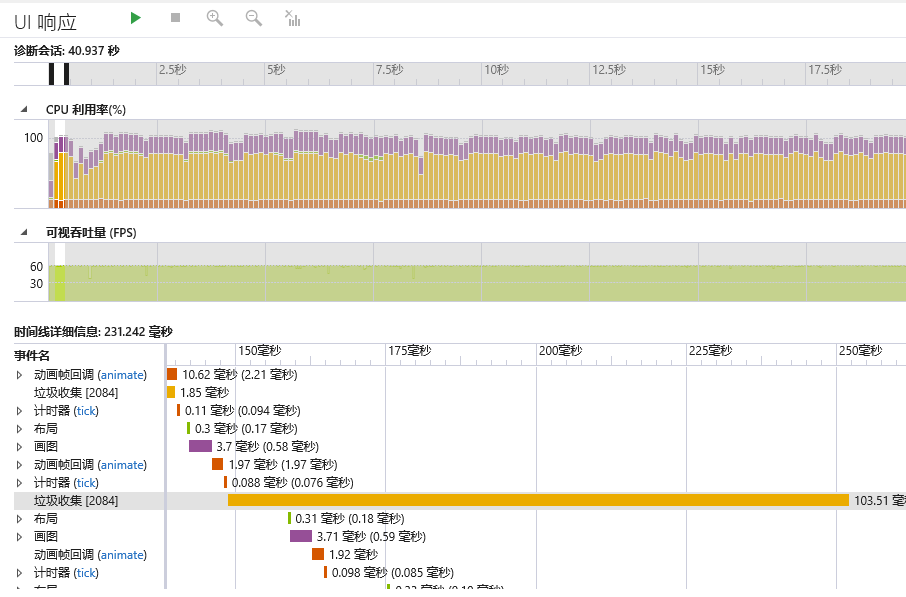The height and width of the screenshot is (597, 906).
Task: Click the purple 3.71 毫秒 paint bar
Action: pos(301,536)
